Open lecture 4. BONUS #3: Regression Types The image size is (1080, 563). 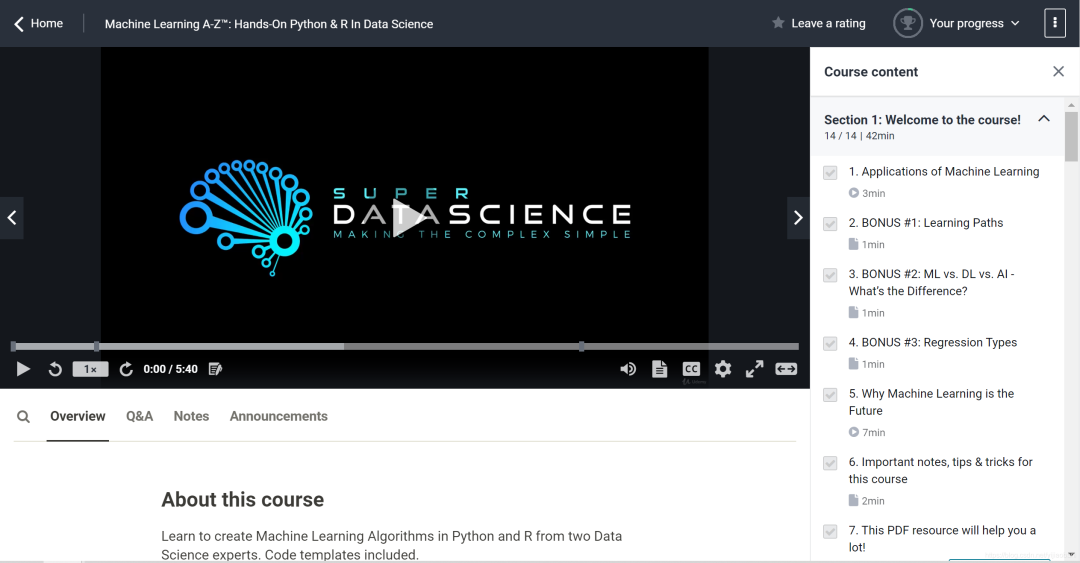click(933, 342)
